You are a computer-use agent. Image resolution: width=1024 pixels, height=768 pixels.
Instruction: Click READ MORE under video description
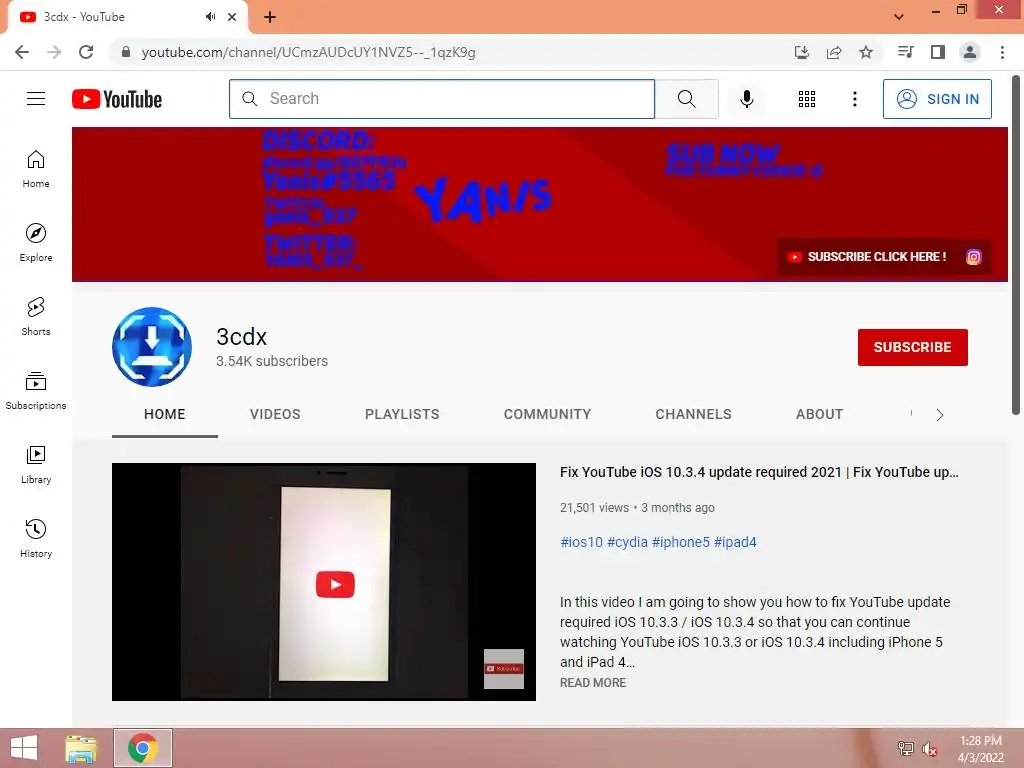(x=593, y=682)
